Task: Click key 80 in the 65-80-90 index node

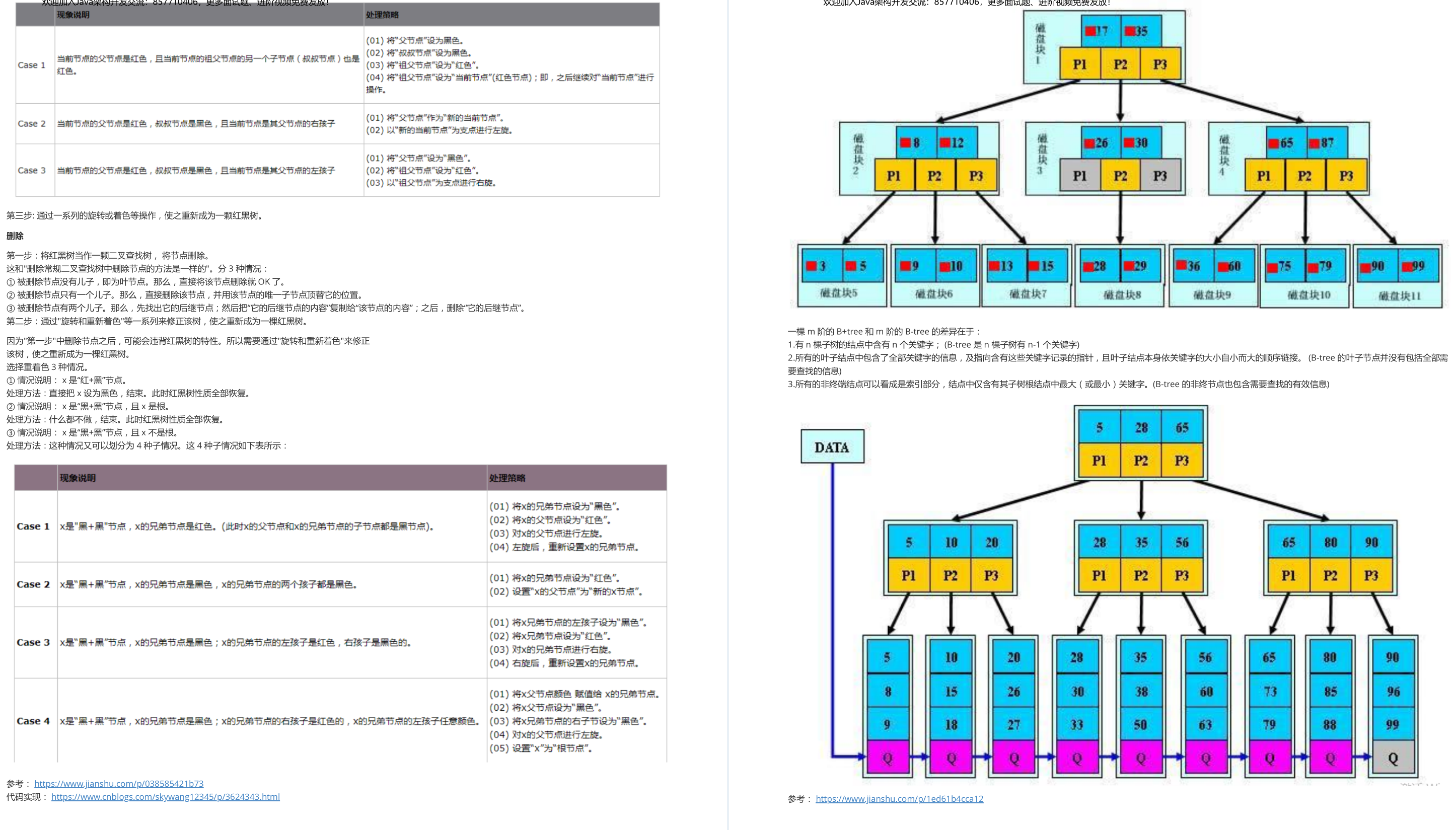Action: tap(1330, 542)
